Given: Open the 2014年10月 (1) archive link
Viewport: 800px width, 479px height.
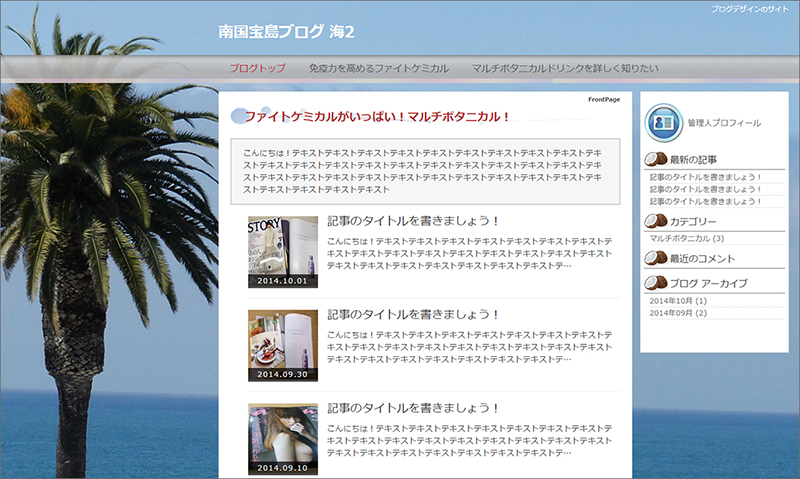Looking at the screenshot, I should (678, 301).
